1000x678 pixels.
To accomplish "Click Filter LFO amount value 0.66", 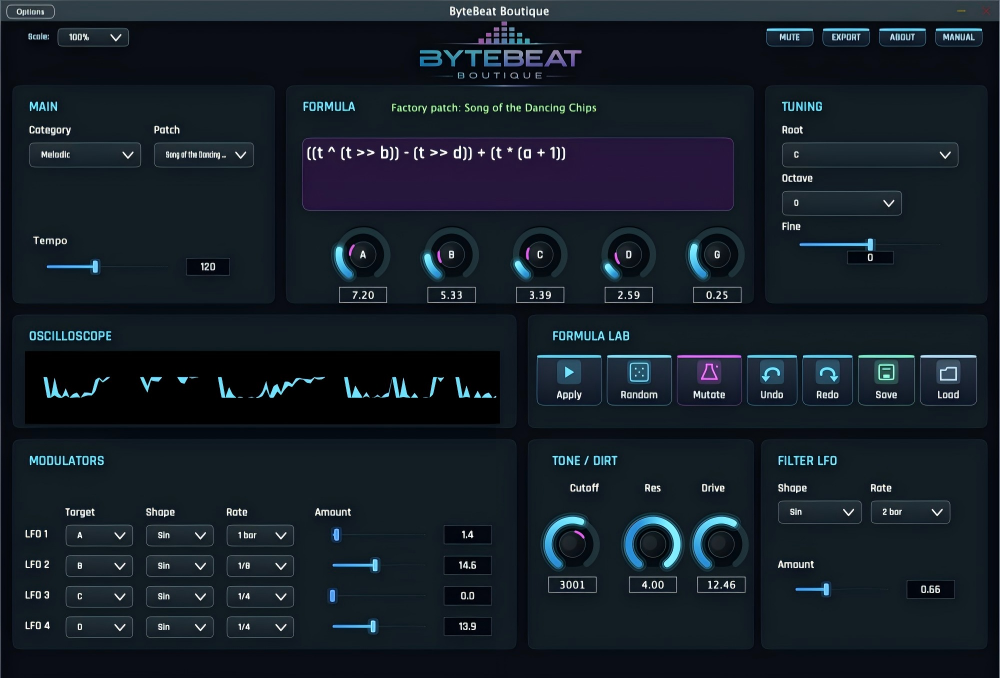I will [930, 589].
